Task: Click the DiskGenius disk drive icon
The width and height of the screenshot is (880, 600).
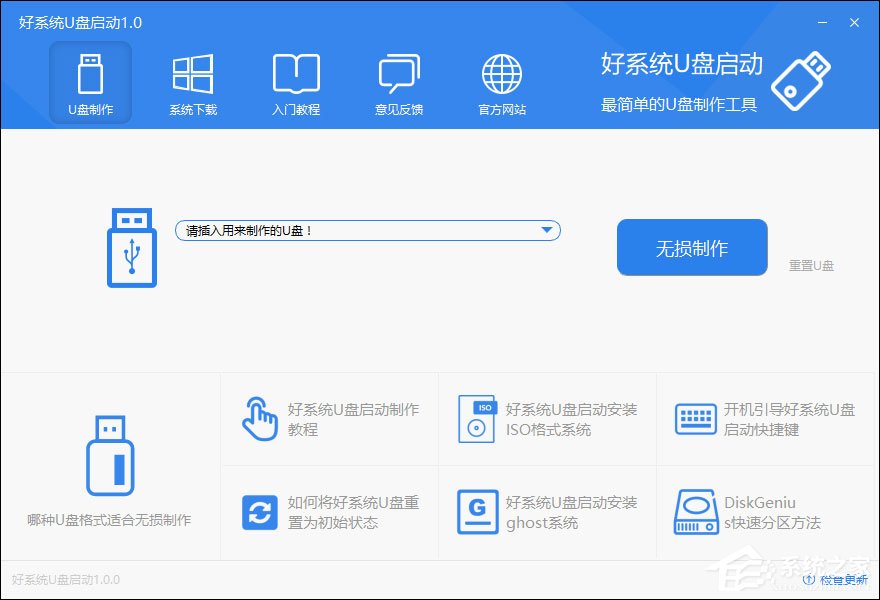Action: (697, 512)
